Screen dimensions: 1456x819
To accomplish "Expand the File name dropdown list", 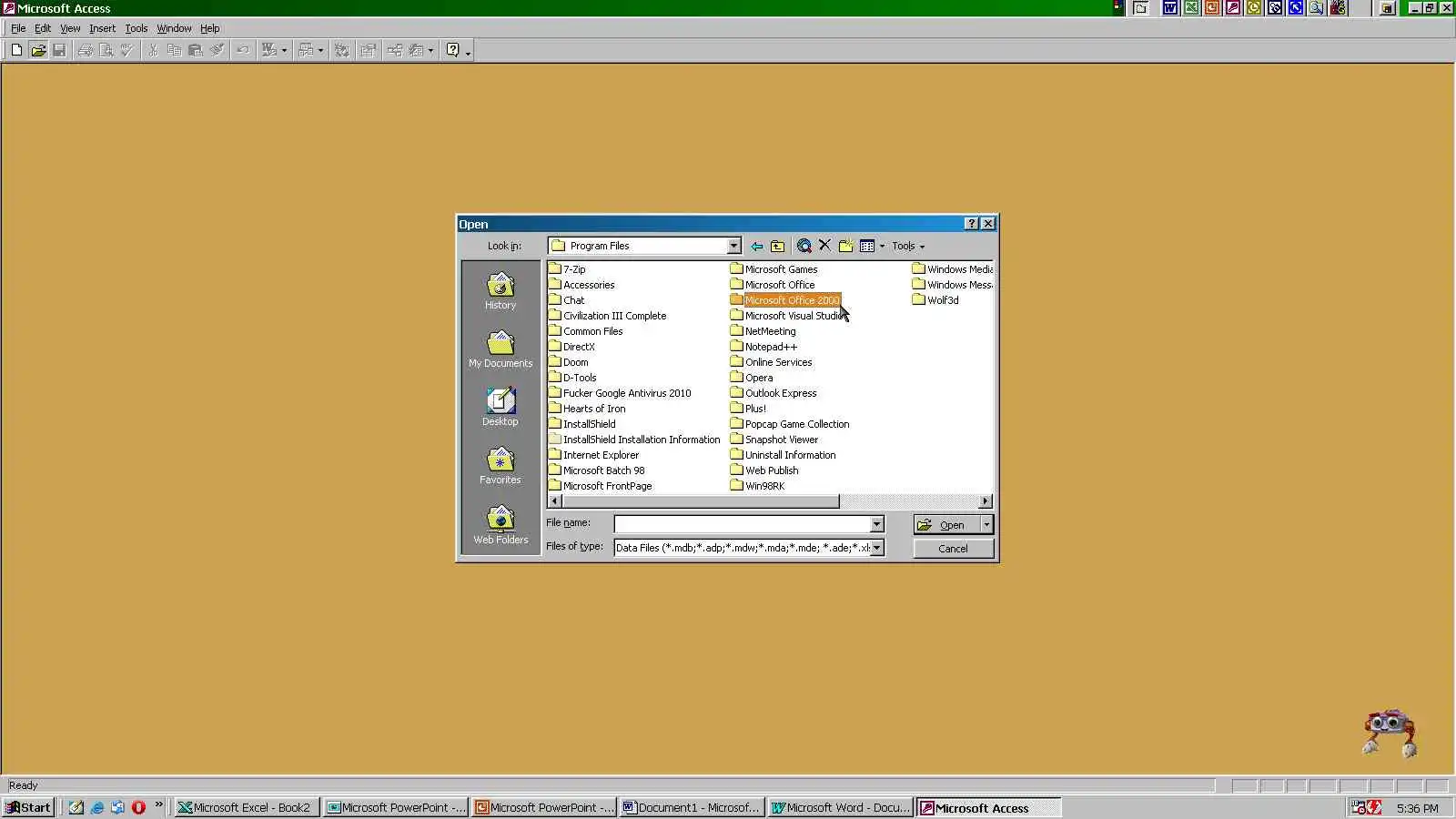I will pos(876,524).
